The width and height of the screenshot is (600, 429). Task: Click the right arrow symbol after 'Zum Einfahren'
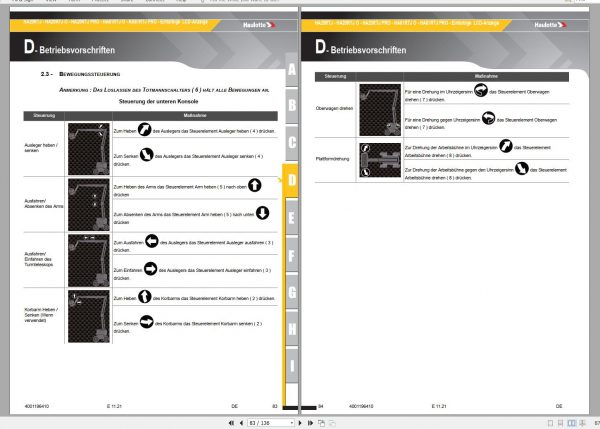(x=150, y=269)
